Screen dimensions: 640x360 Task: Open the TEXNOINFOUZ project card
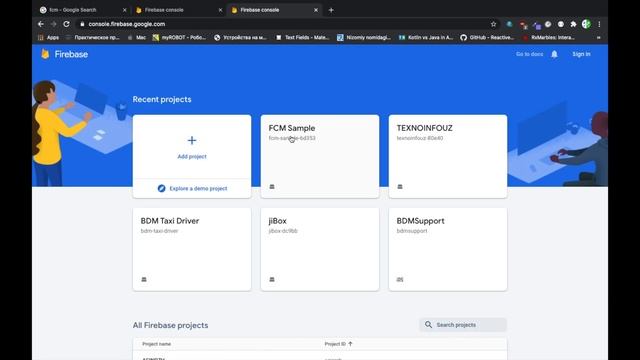[x=448, y=156]
